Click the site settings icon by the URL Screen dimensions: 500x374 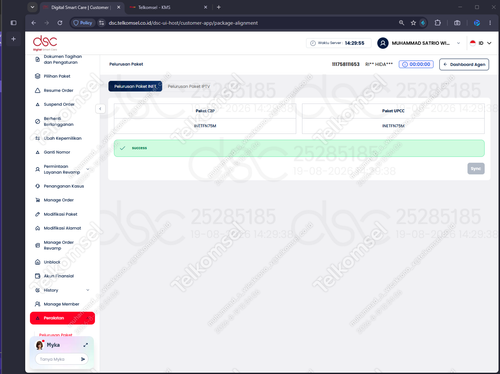(x=102, y=23)
